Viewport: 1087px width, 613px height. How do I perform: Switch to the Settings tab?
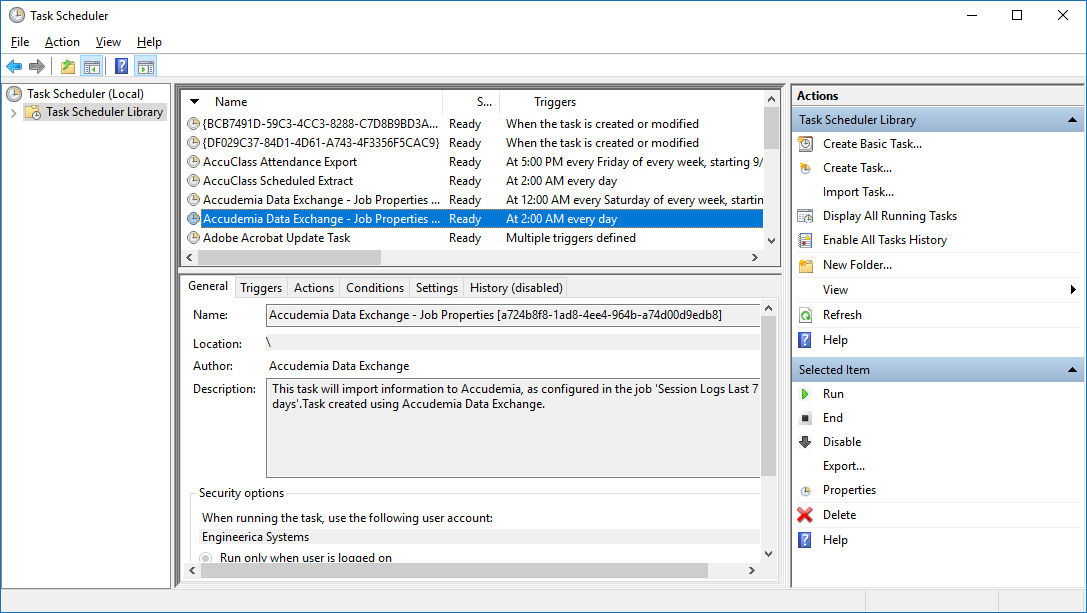click(x=437, y=288)
